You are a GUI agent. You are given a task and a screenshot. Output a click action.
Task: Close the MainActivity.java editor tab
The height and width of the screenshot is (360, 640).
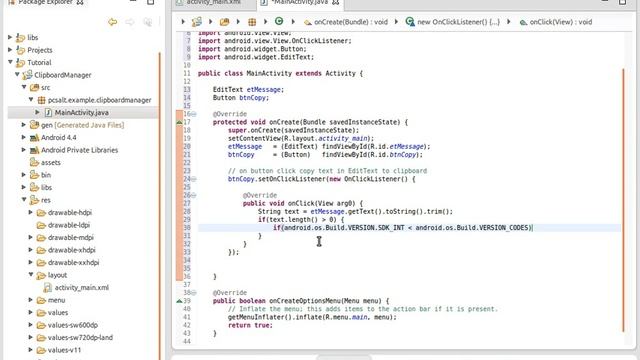pos(336,2)
